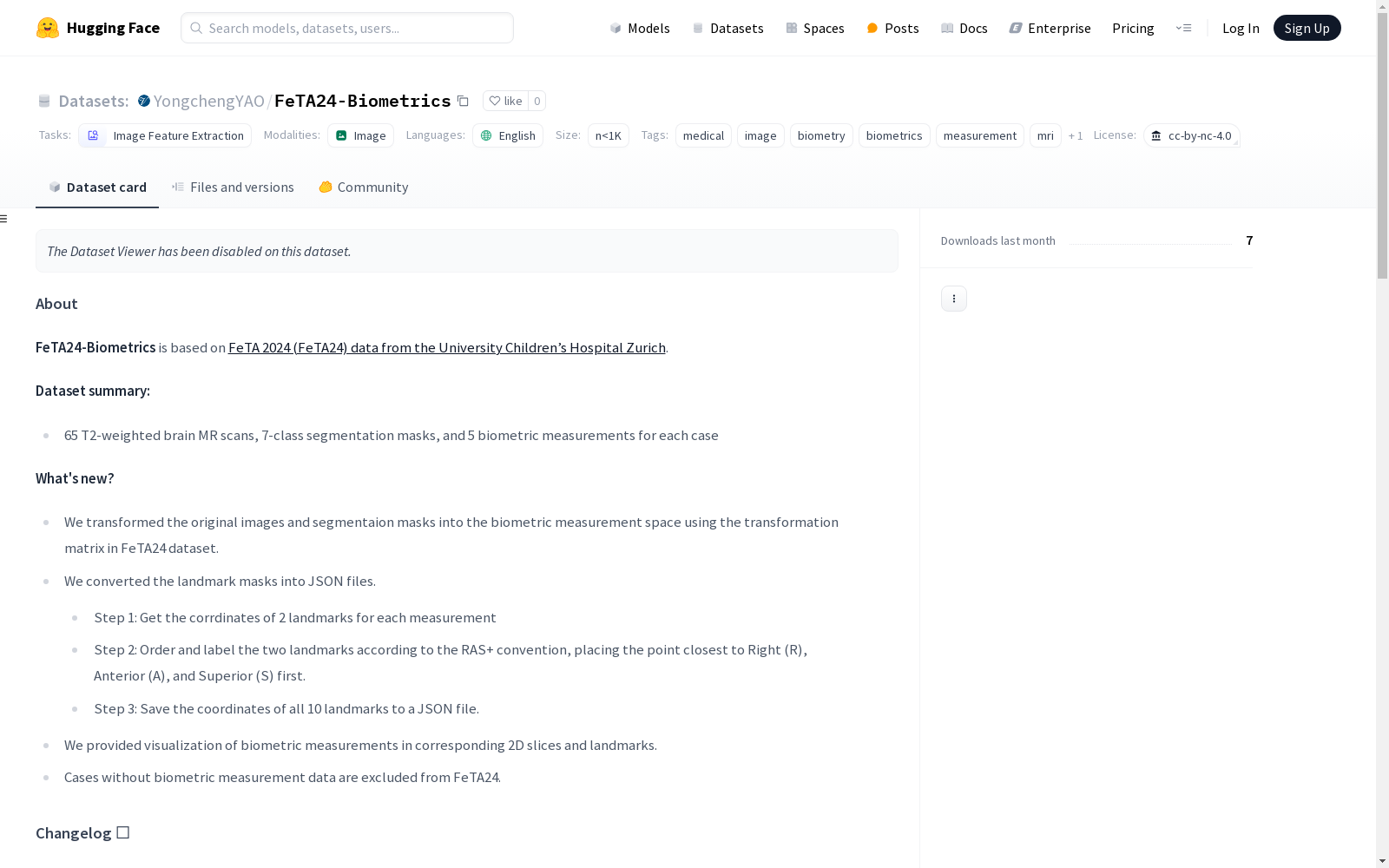Click the biometry tag
The width and height of the screenshot is (1389, 868).
point(821,135)
